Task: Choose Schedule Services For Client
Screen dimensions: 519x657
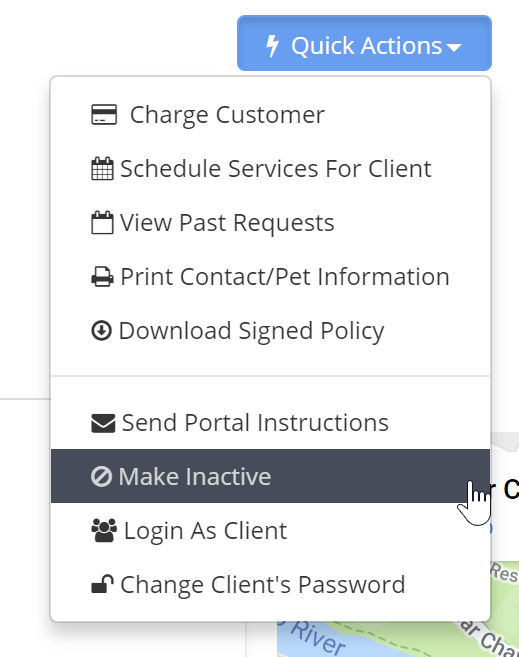Action: click(x=271, y=169)
